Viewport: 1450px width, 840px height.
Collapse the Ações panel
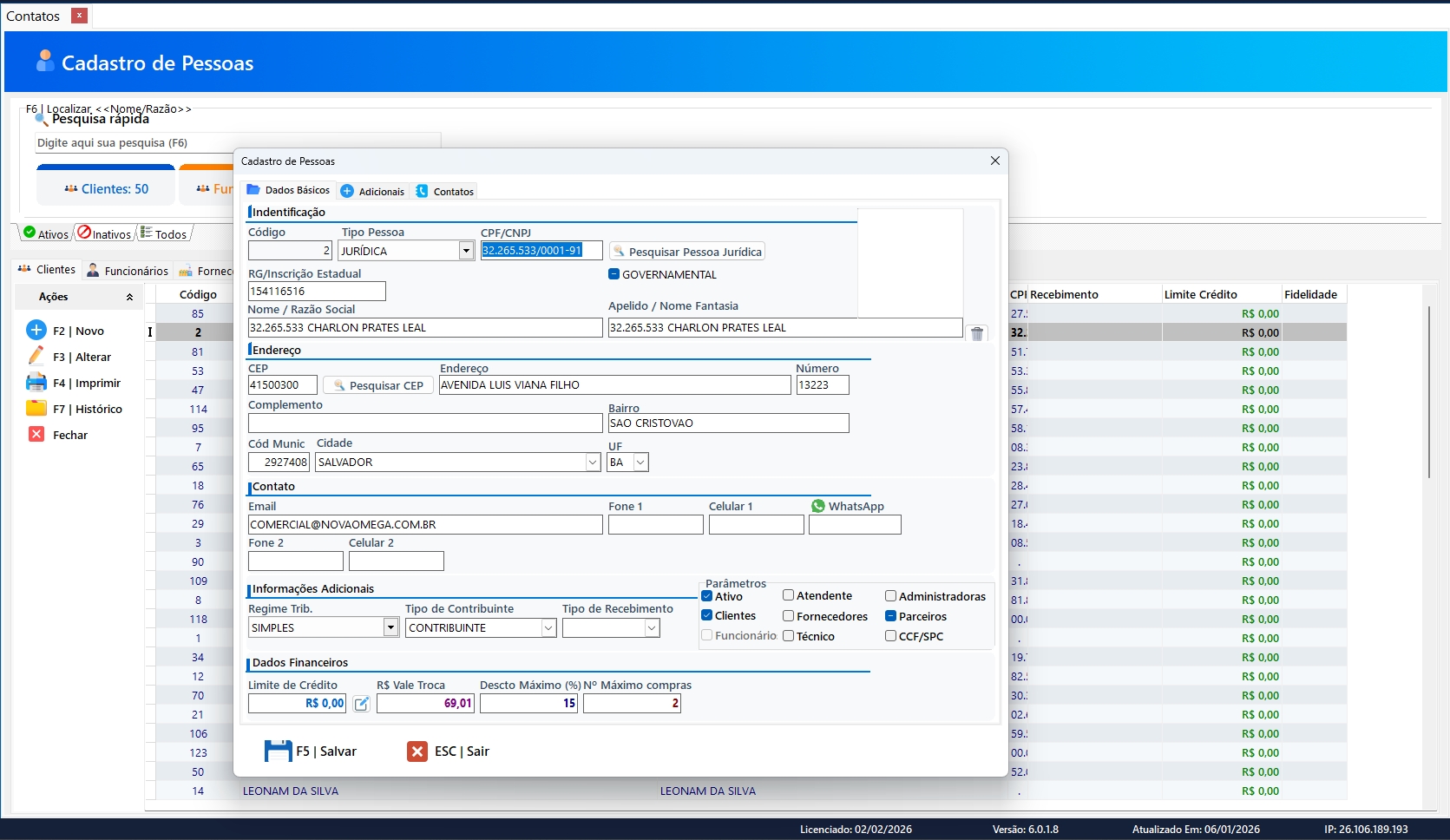click(129, 297)
